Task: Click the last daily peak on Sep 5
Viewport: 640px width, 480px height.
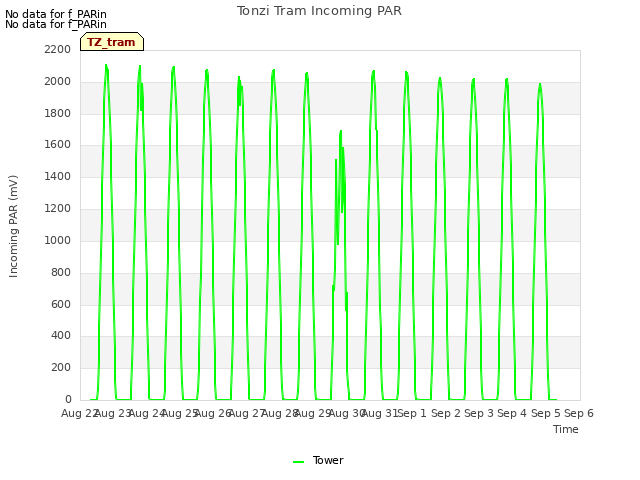Action: 540,84
